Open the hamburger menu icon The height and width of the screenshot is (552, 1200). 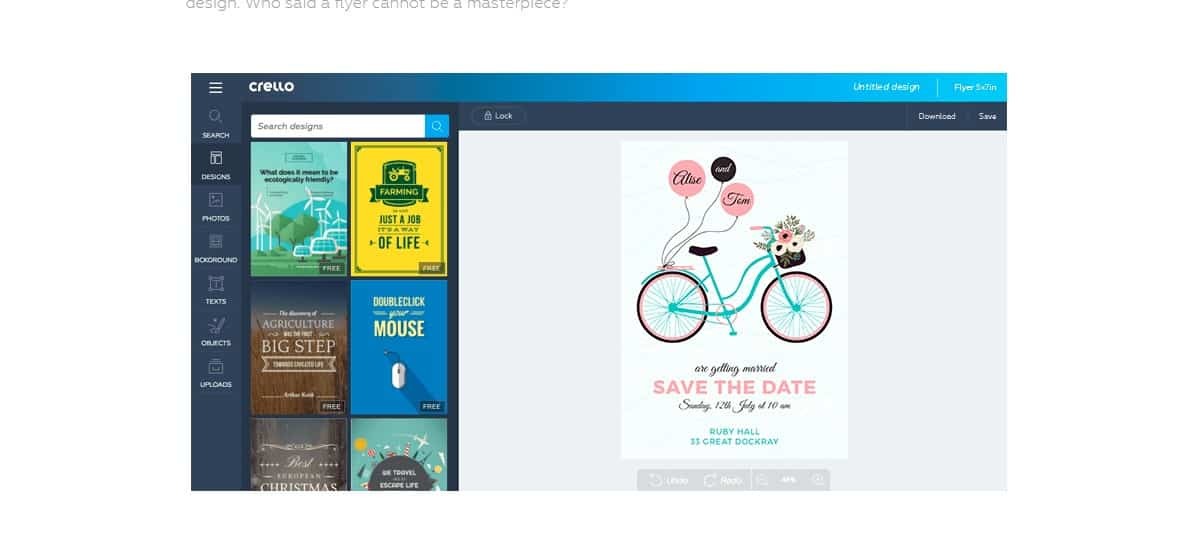pyautogui.click(x=216, y=87)
